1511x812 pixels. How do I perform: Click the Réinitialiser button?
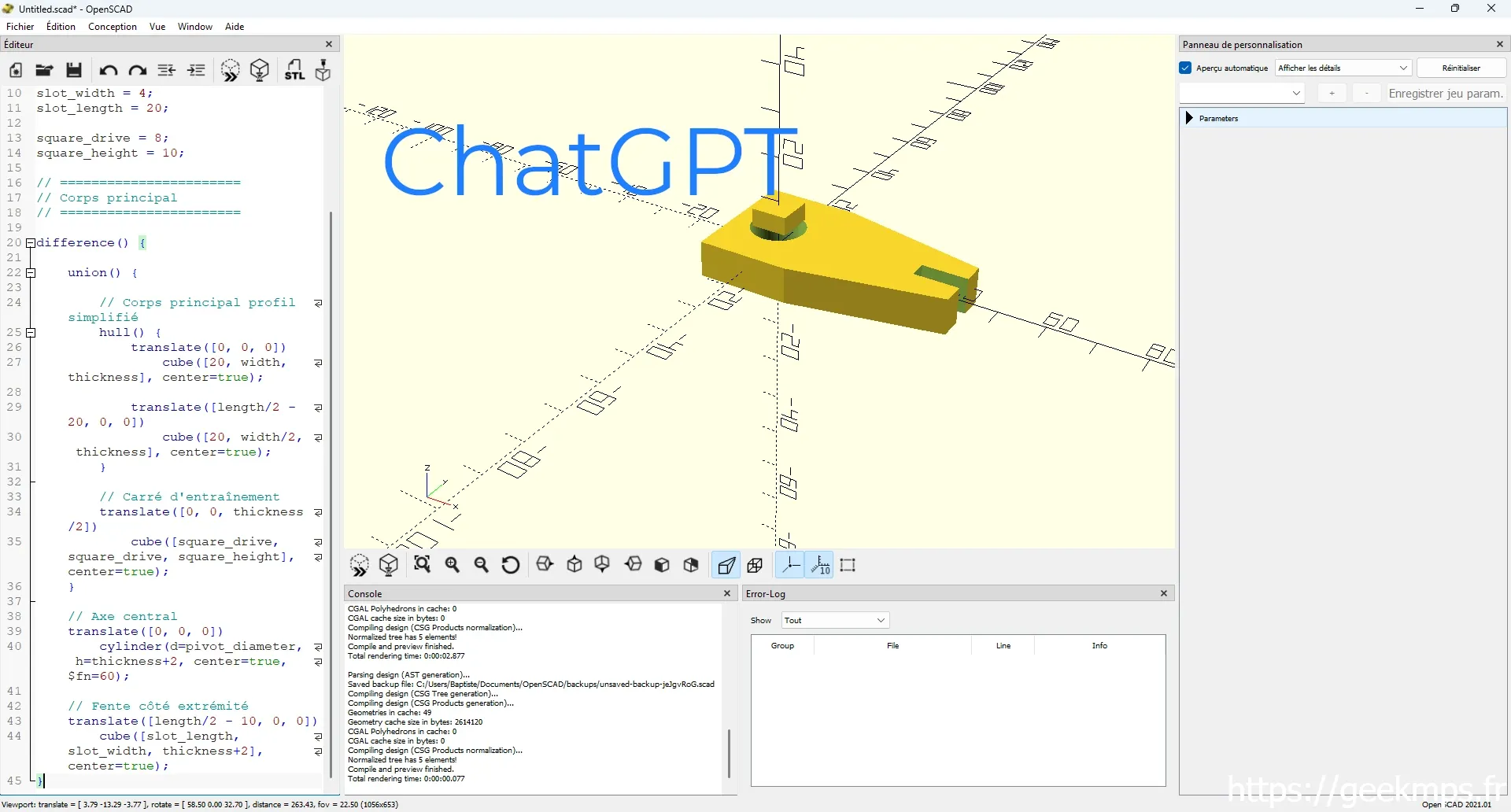tap(1461, 68)
